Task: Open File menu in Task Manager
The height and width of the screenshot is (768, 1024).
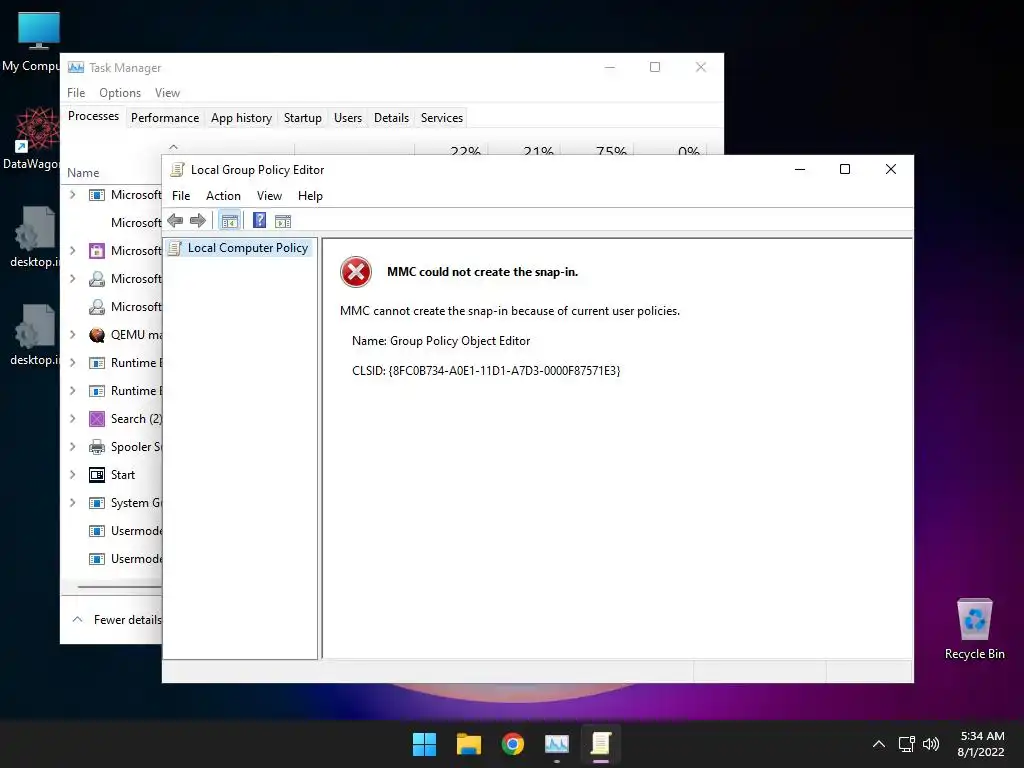Action: (x=76, y=93)
